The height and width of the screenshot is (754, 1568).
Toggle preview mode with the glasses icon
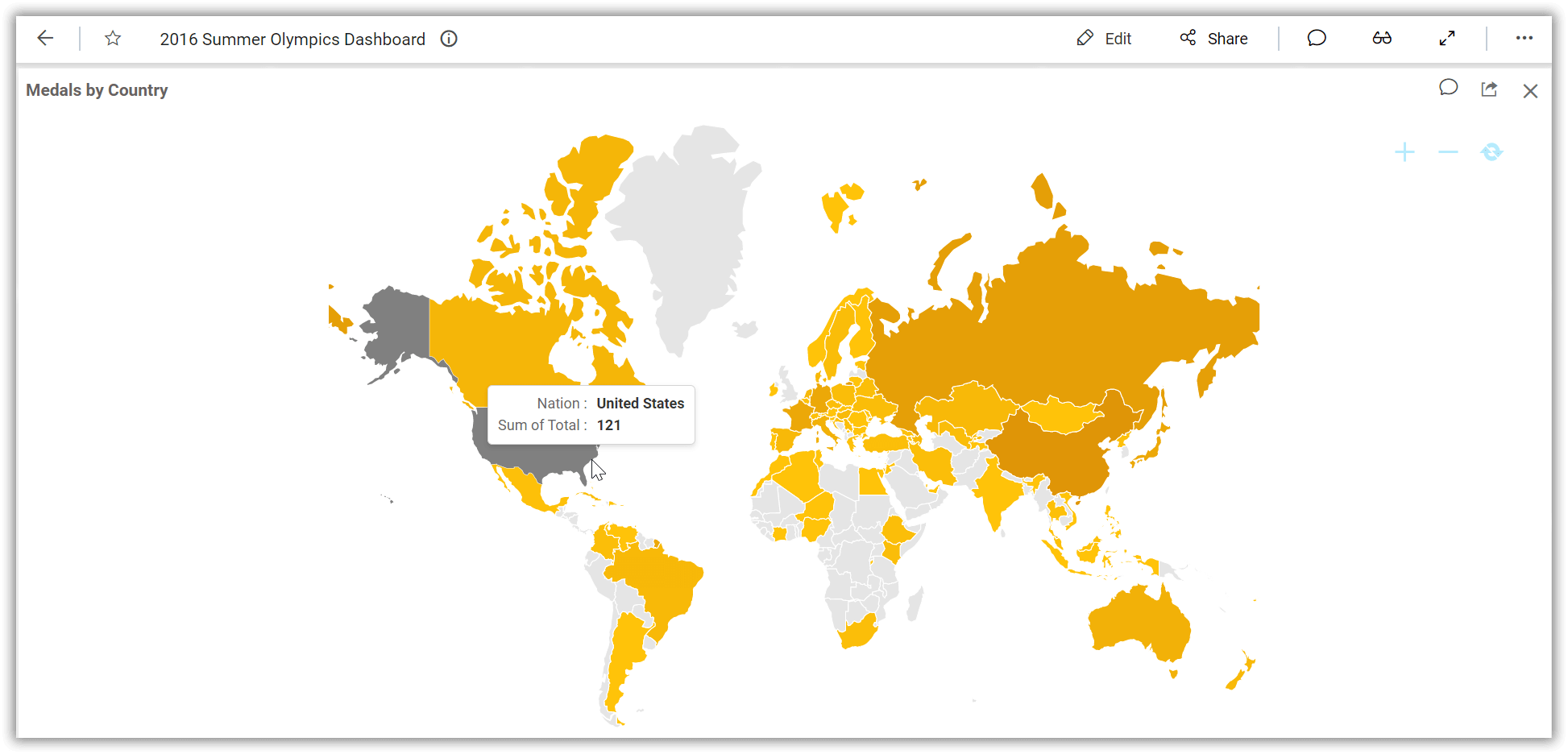click(x=1382, y=38)
